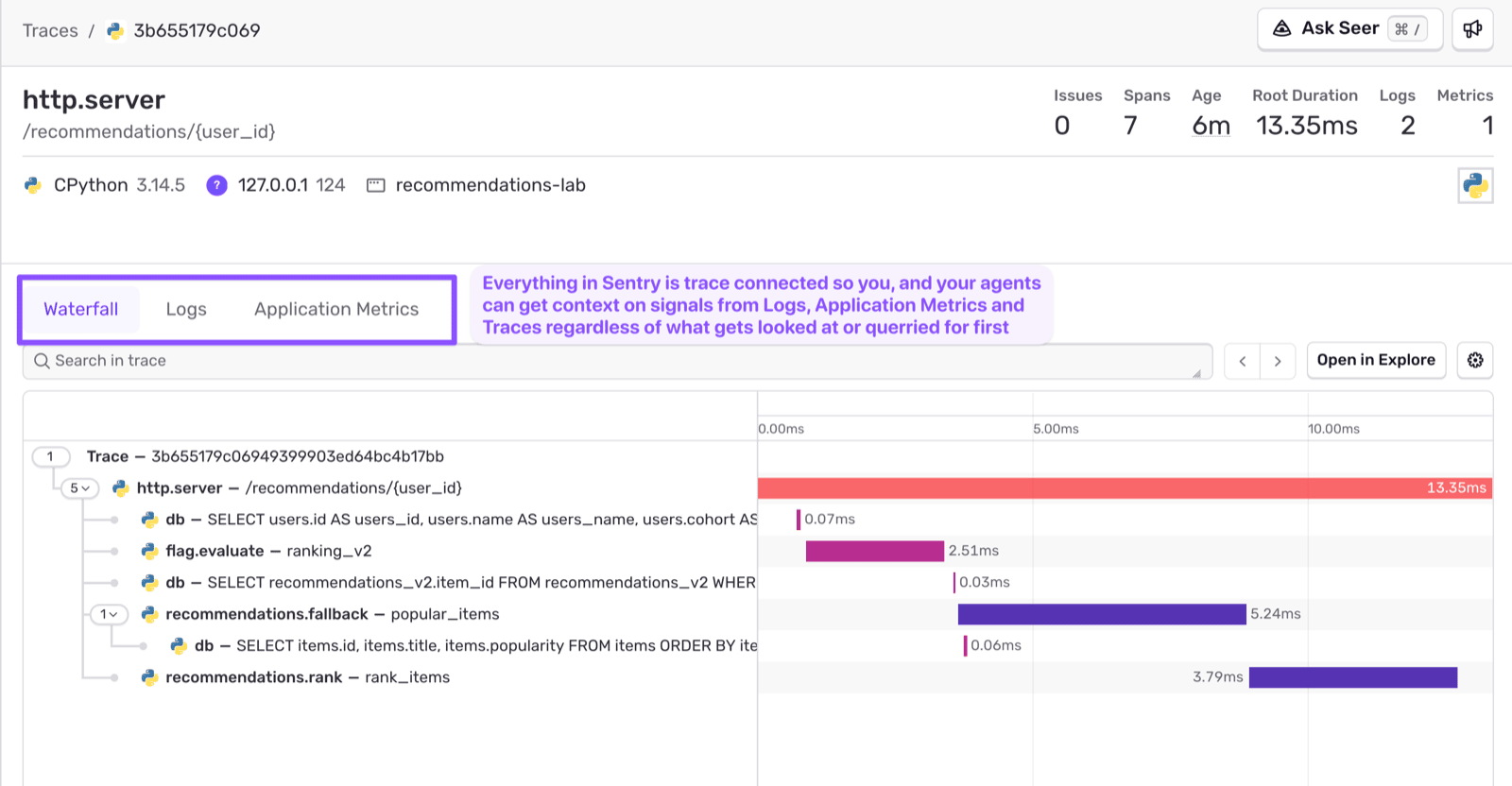
Task: Click the Python icon beside trace ID 3b655179c069
Action: pos(115,30)
